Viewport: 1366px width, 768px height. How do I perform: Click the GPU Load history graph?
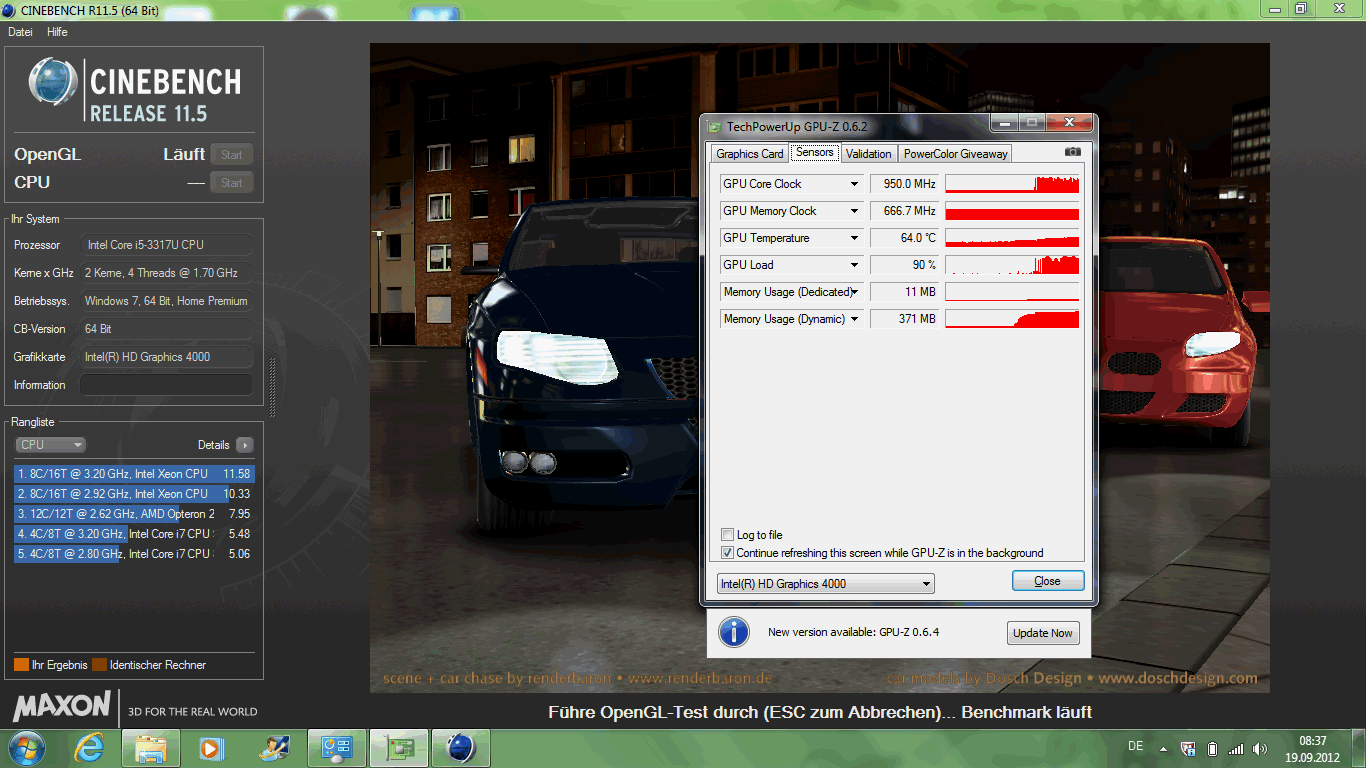tap(1012, 265)
